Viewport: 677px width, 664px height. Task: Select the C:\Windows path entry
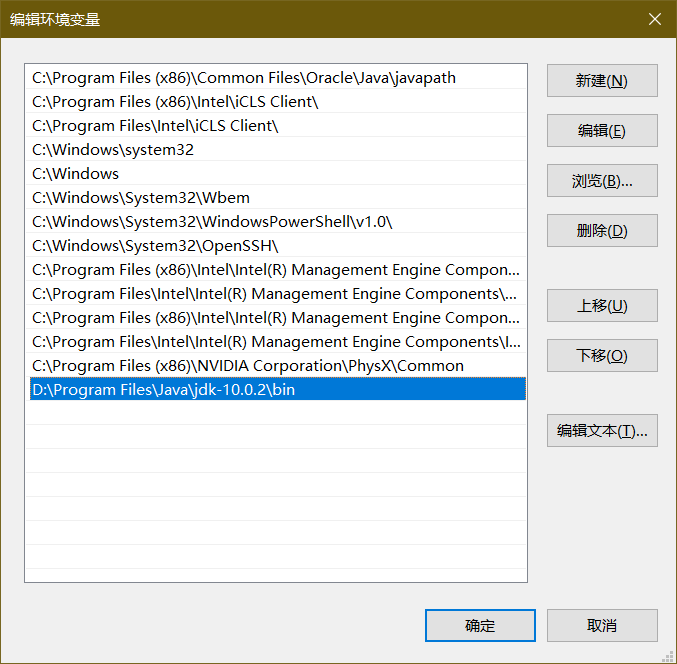(x=76, y=174)
